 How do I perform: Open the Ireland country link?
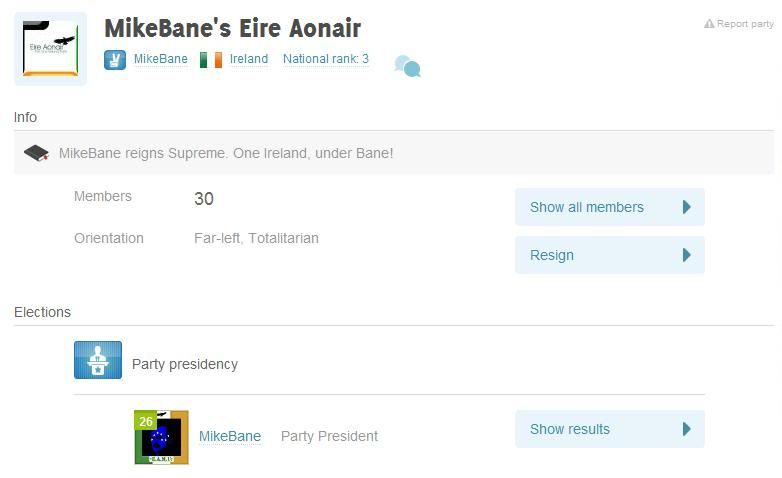(249, 59)
